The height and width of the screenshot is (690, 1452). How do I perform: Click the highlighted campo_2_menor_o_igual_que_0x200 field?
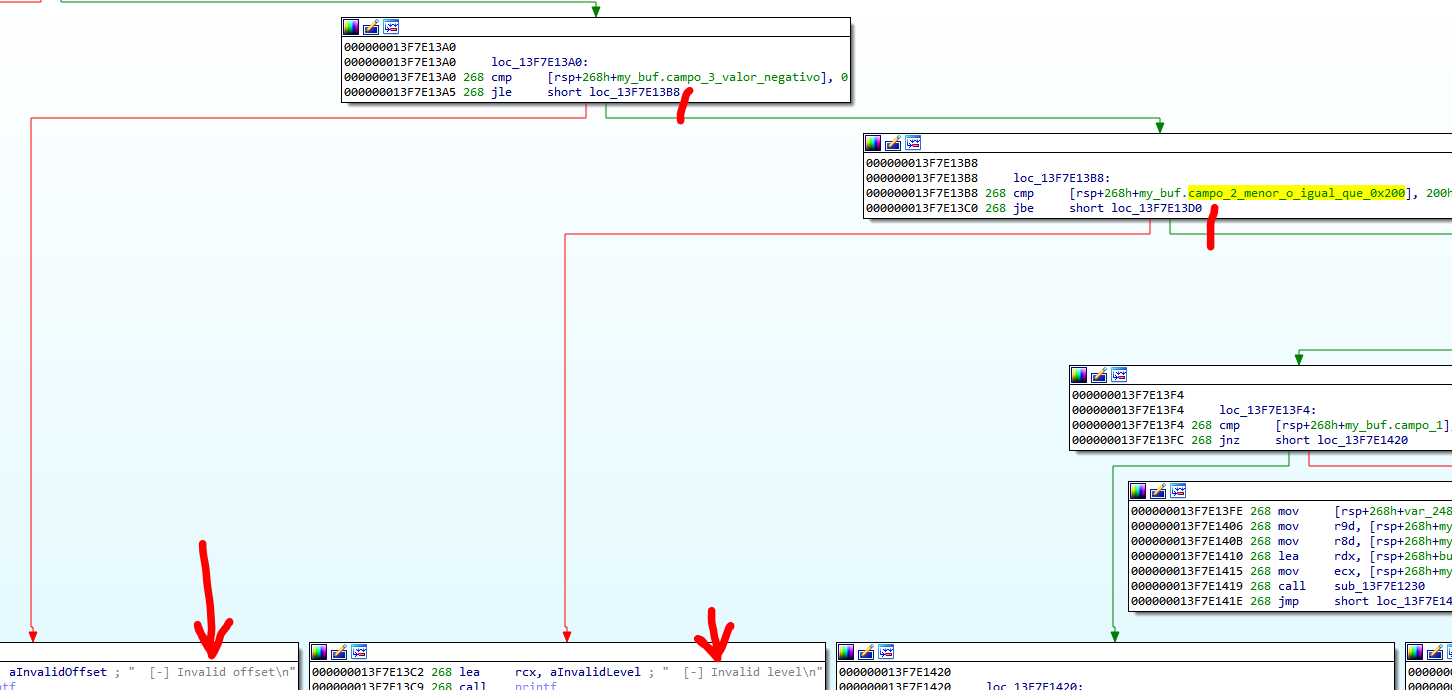click(1296, 193)
